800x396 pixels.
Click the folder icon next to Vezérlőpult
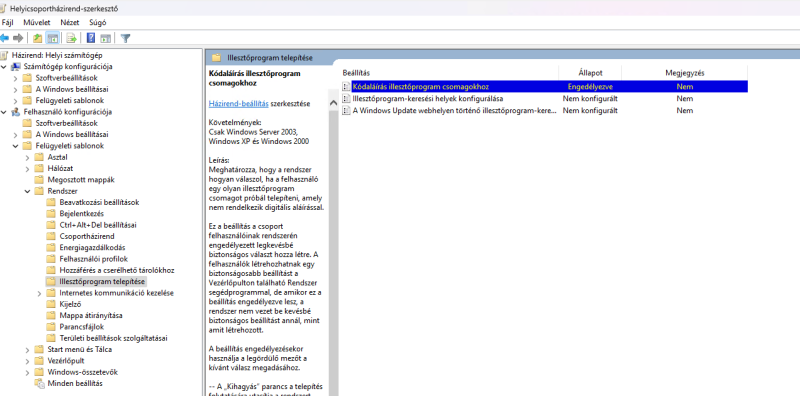(x=39, y=361)
